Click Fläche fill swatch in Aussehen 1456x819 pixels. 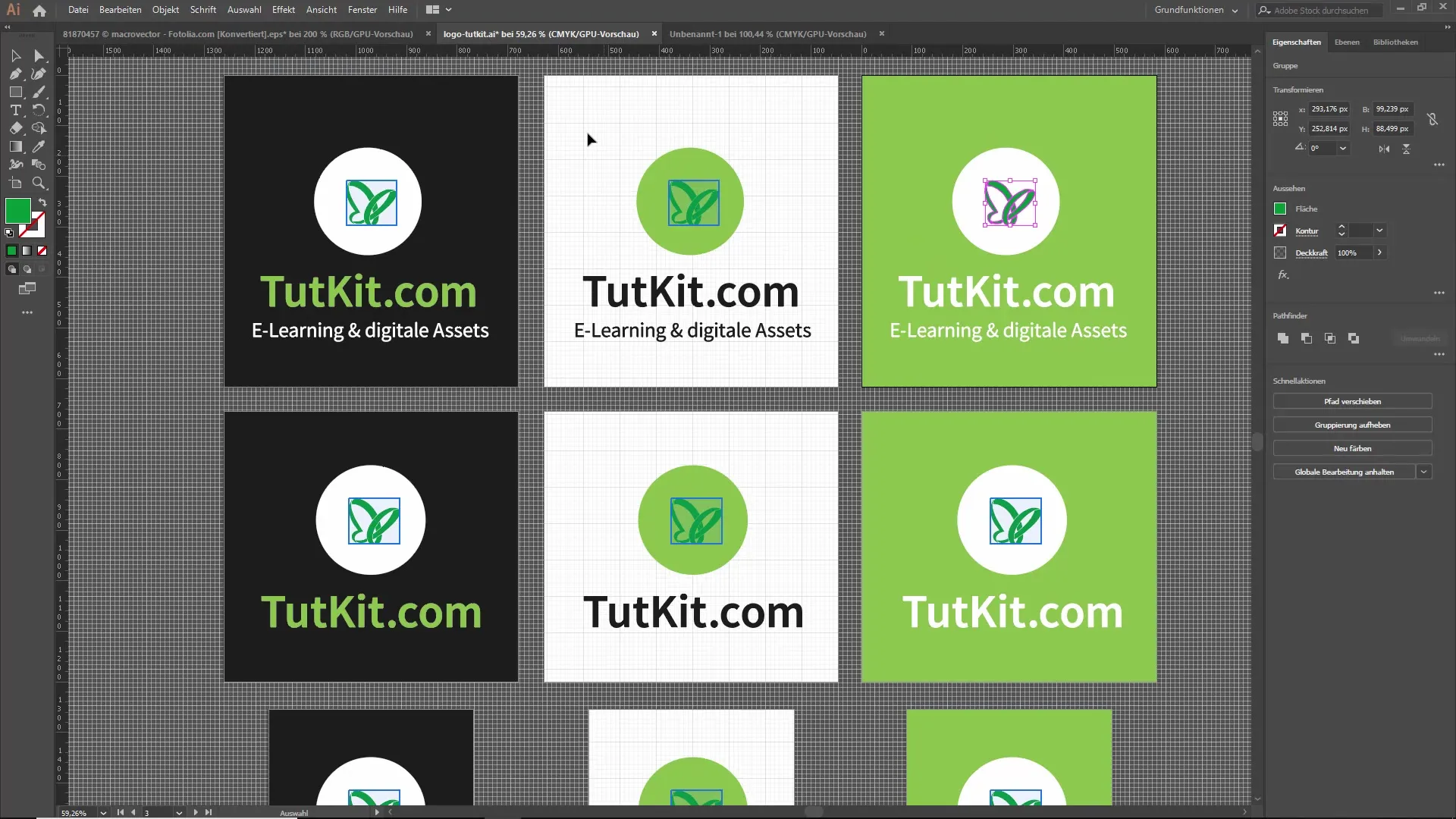[x=1280, y=209]
